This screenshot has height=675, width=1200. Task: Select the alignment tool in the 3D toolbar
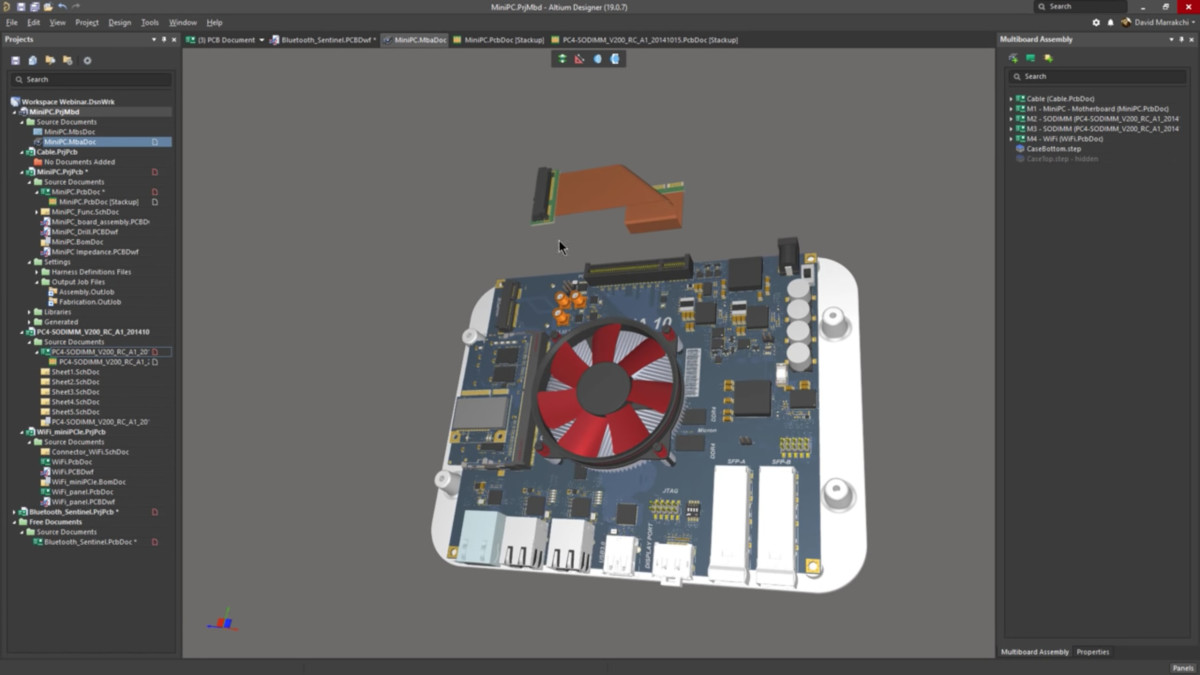coord(563,58)
